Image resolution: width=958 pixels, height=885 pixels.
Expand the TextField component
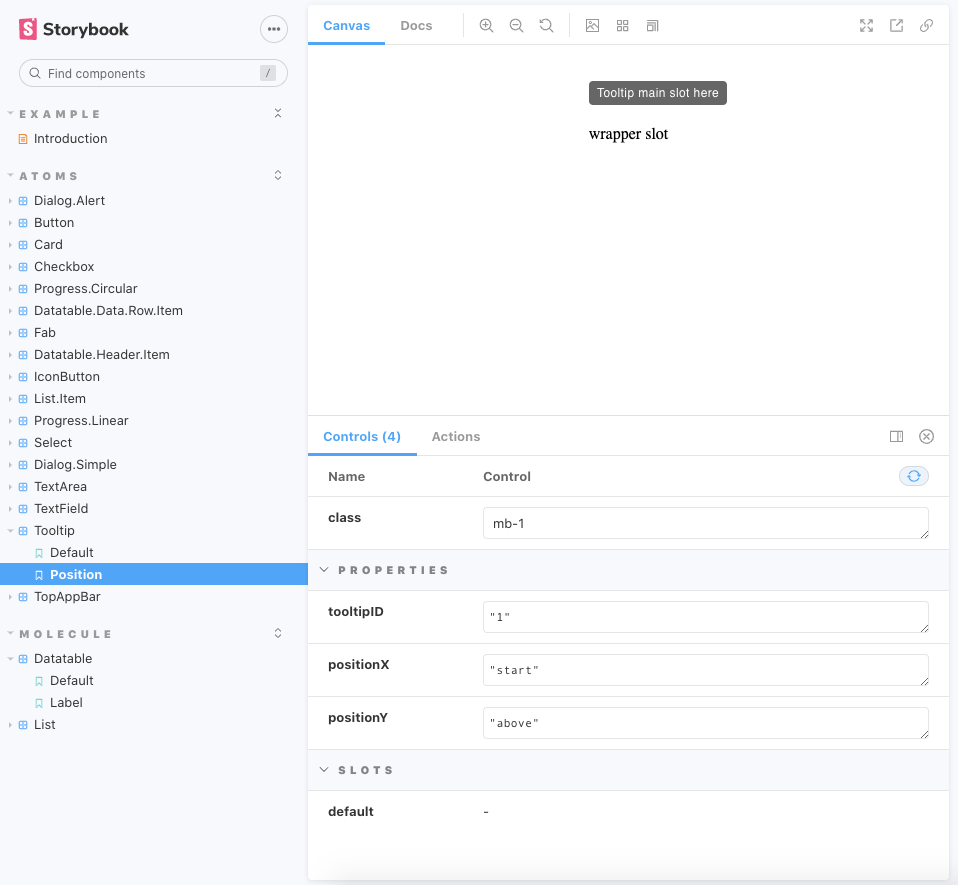coord(60,508)
